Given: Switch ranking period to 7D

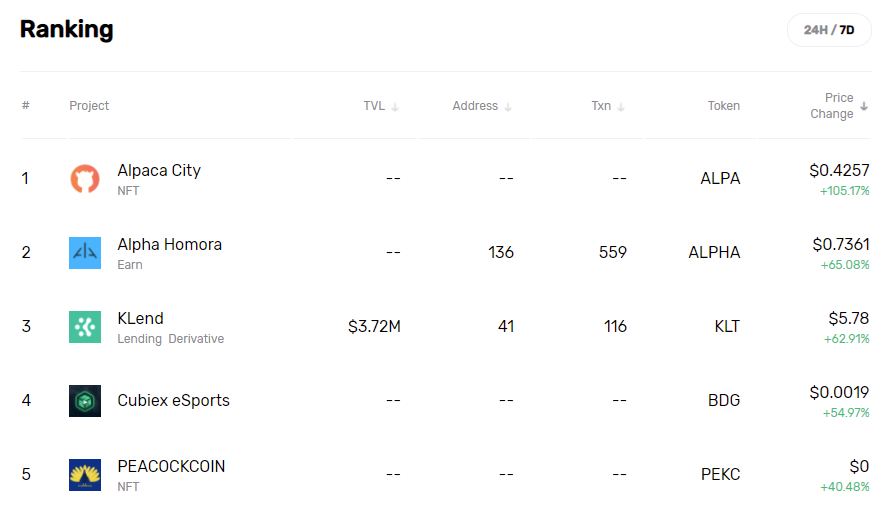Looking at the screenshot, I should (x=847, y=30).
